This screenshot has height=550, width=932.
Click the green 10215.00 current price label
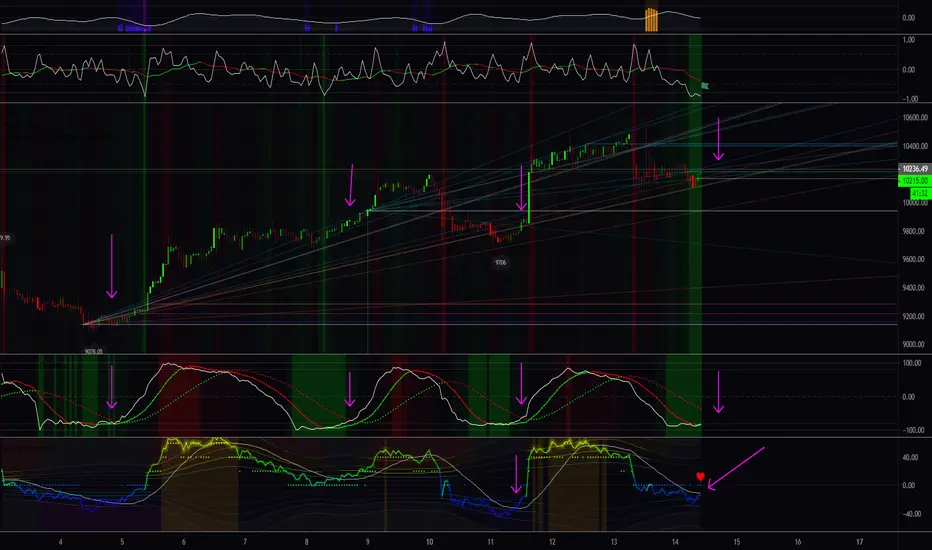tap(915, 181)
